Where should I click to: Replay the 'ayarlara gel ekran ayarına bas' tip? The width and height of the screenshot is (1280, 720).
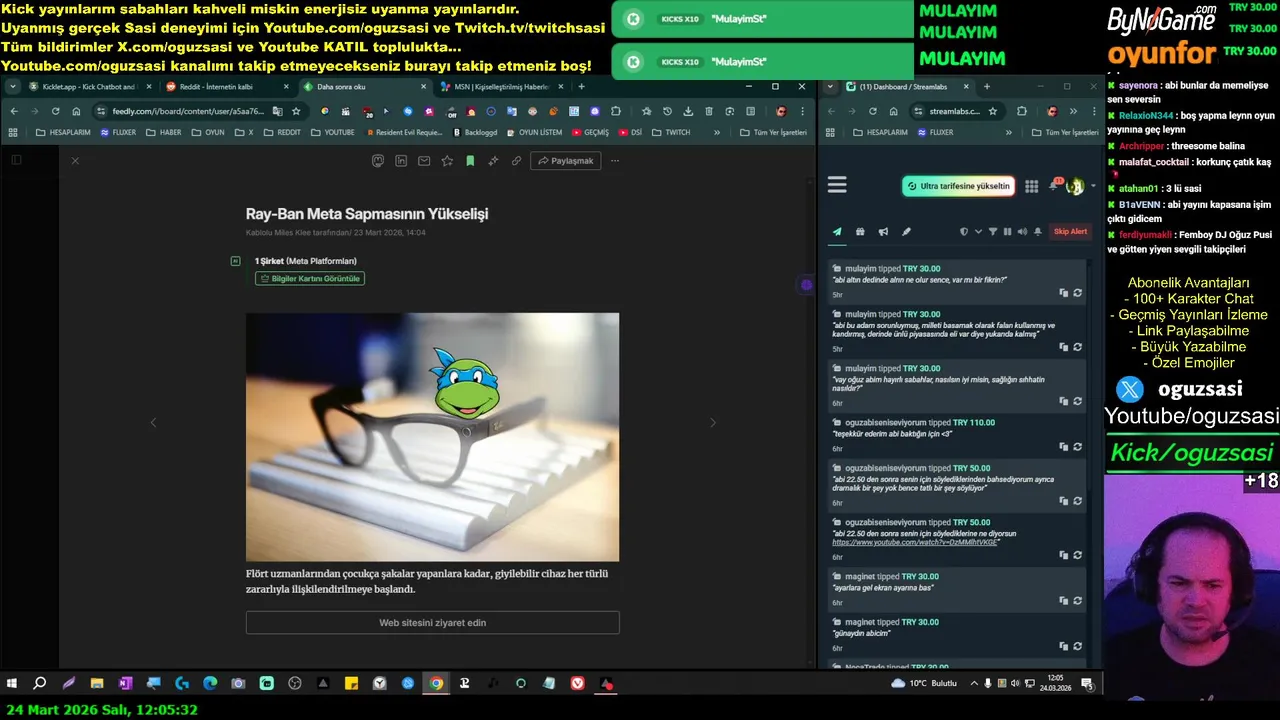pos(1077,601)
